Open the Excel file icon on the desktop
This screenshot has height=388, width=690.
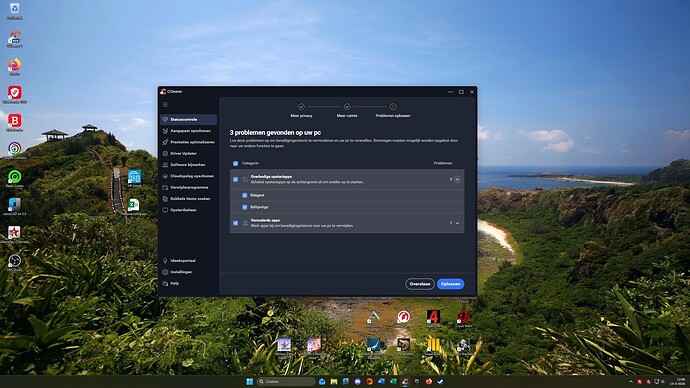(x=133, y=206)
